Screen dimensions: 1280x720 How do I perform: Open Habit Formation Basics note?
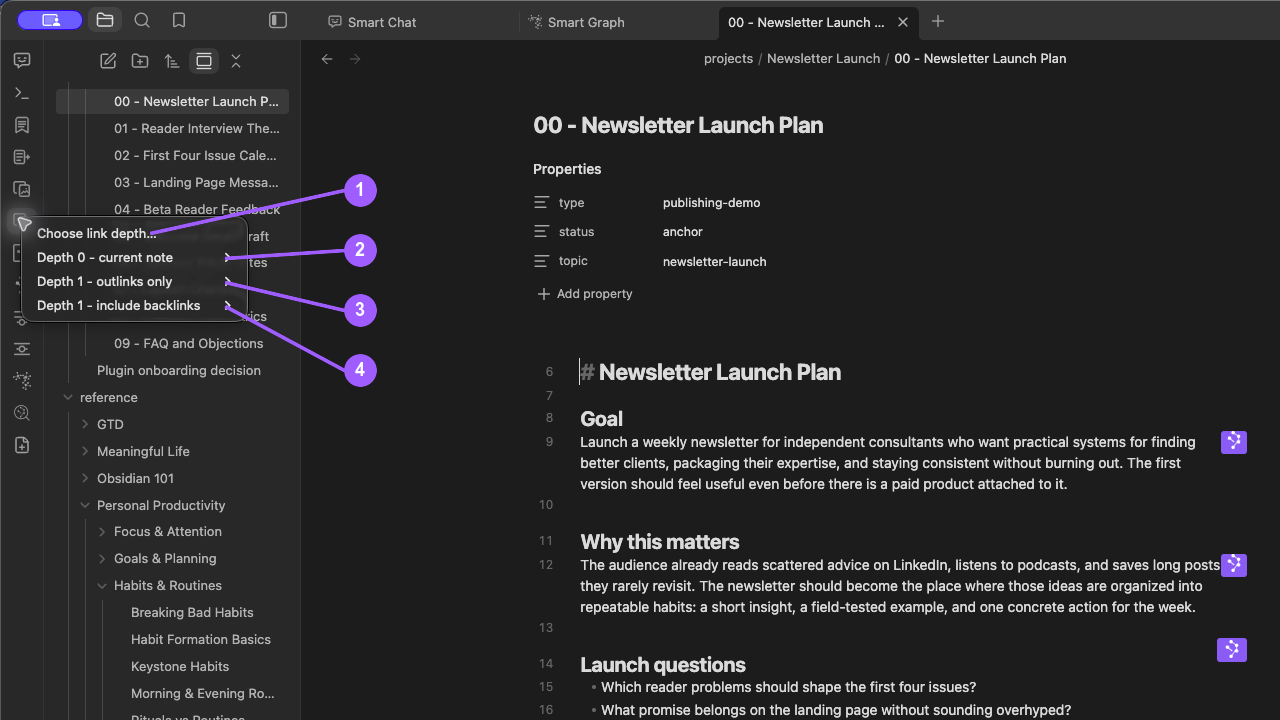coord(201,639)
